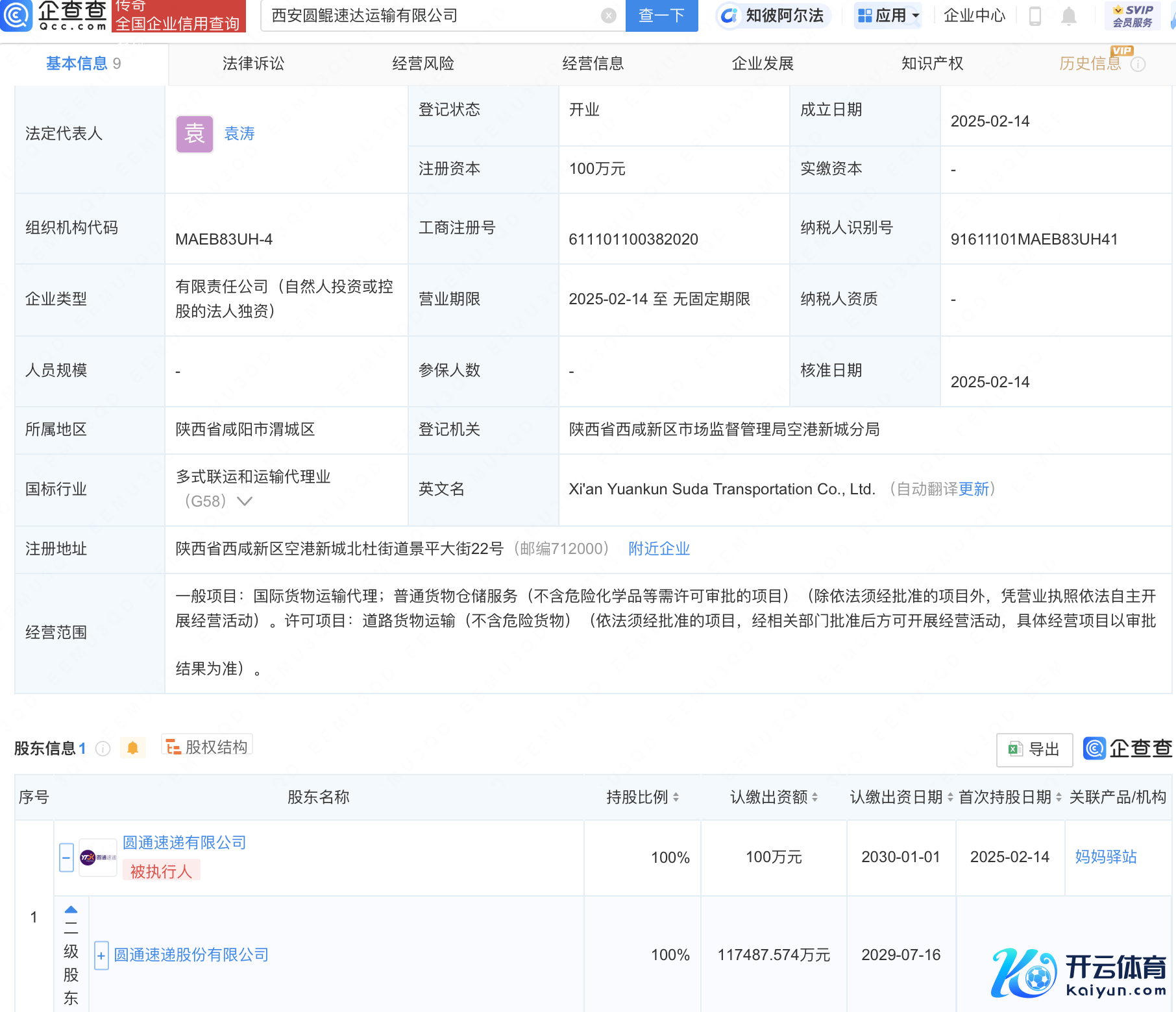1176x1012 pixels.
Task: Click the 查一下 search button
Action: coord(661,16)
